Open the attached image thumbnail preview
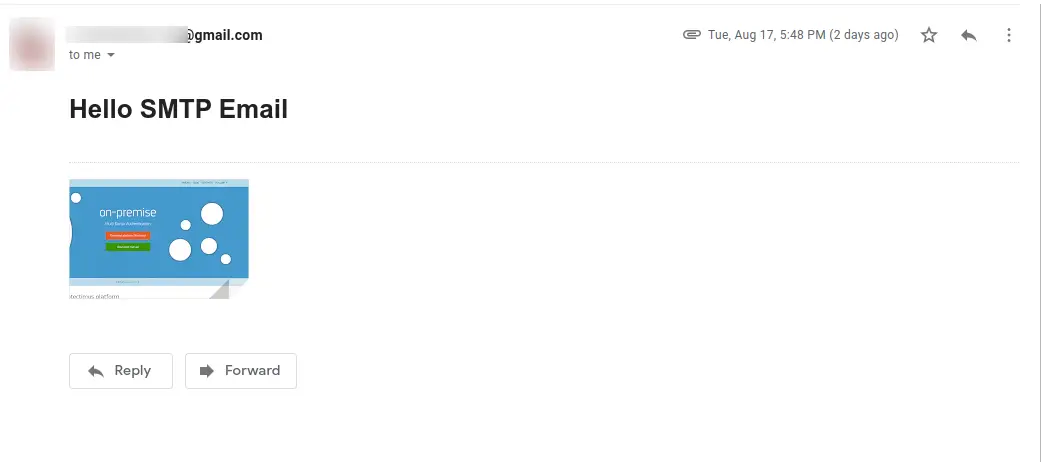Image resolution: width=1041 pixels, height=462 pixels. coord(158,235)
